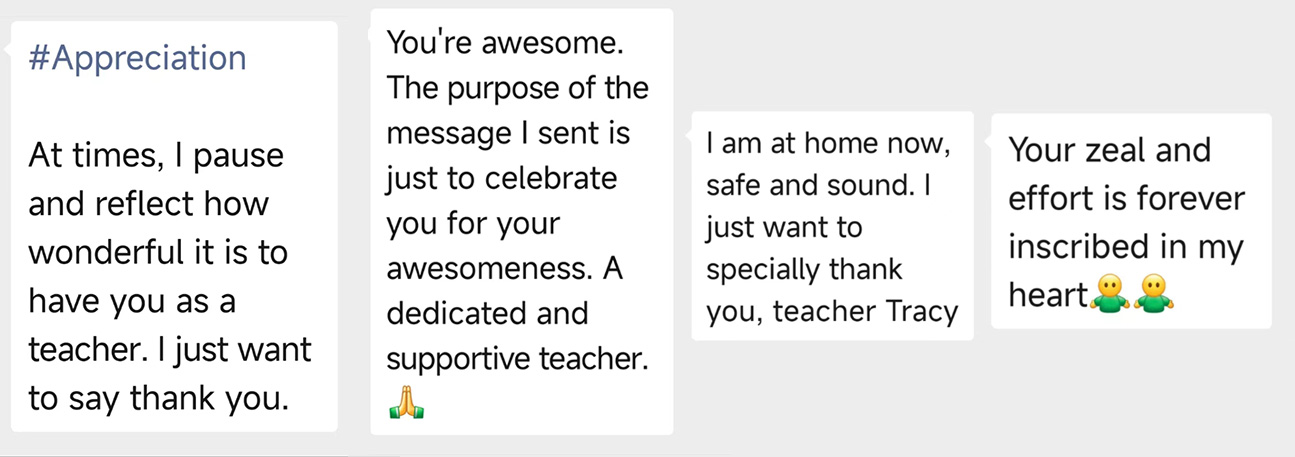Click the last hugging emoji in the message
The image size is (1295, 457).
(x=1152, y=294)
